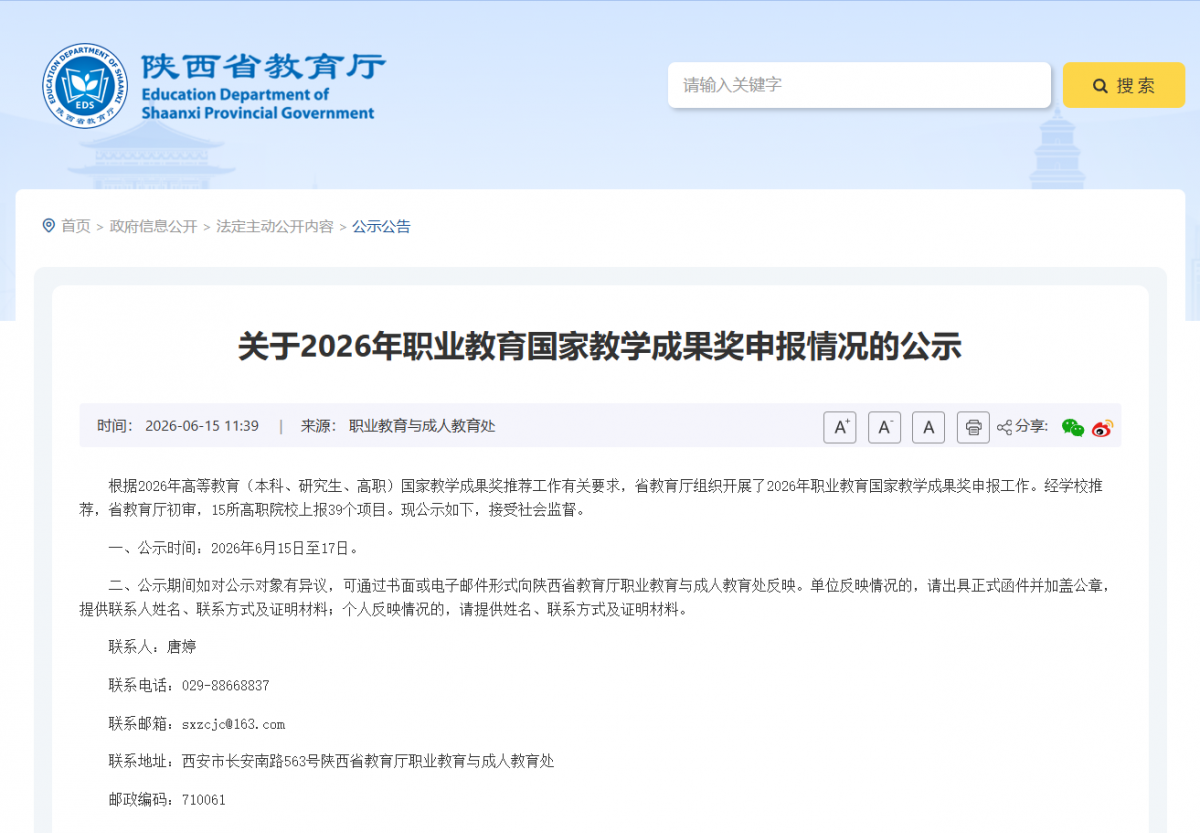
Task: Click the contact name 联系人：唐婷
Action: pos(152,647)
